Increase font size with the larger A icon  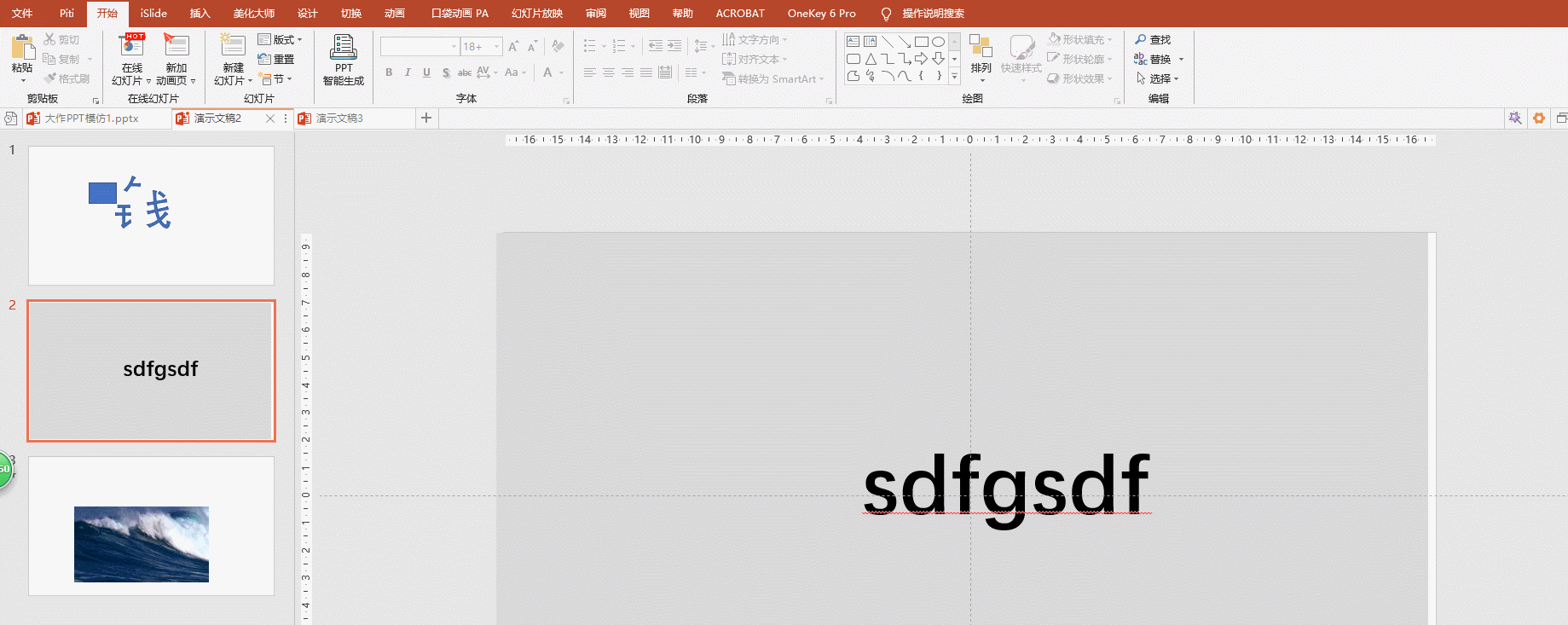[513, 46]
